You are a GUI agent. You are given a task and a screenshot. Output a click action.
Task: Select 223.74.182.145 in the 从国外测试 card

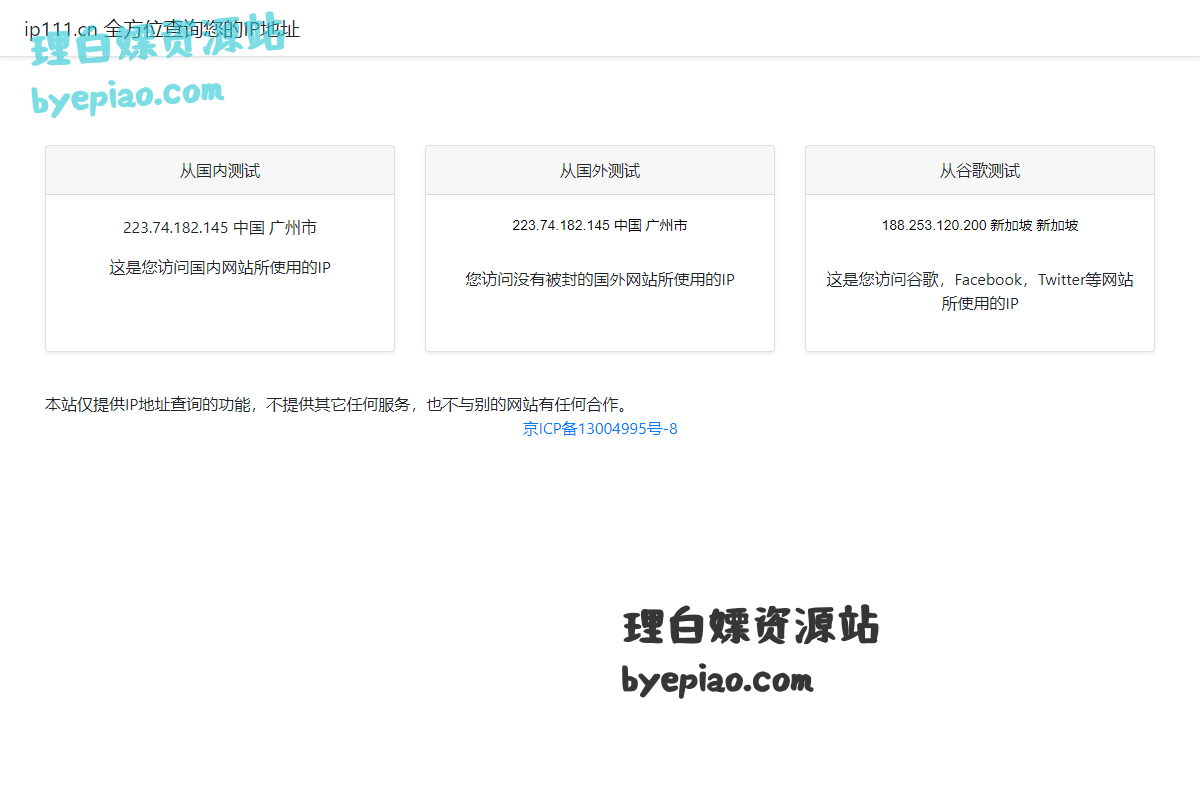tap(561, 226)
